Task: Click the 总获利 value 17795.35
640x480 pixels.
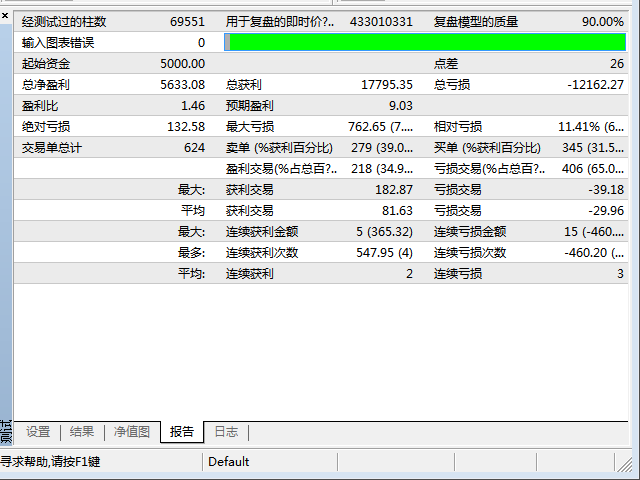Action: click(x=387, y=85)
